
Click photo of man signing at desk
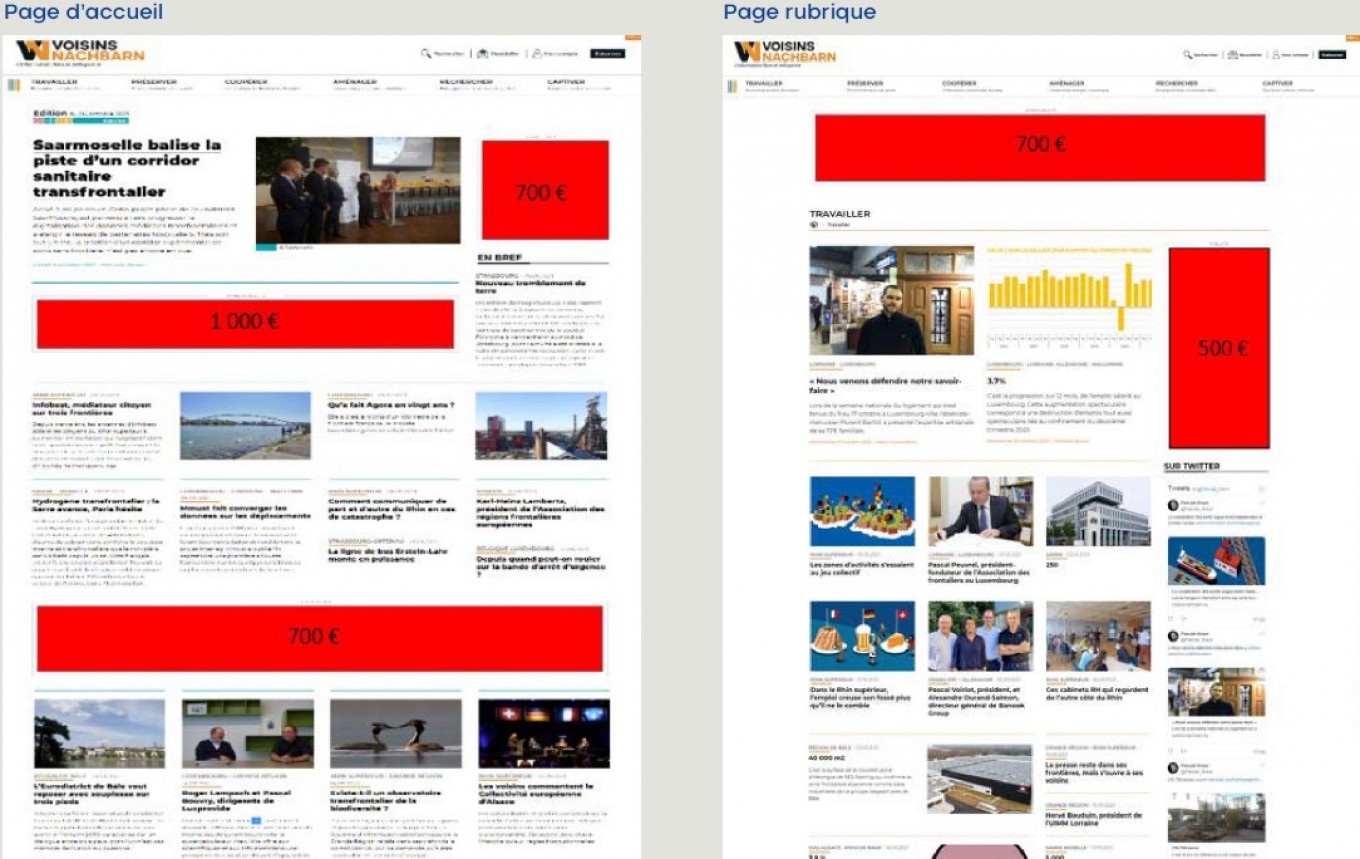point(980,510)
